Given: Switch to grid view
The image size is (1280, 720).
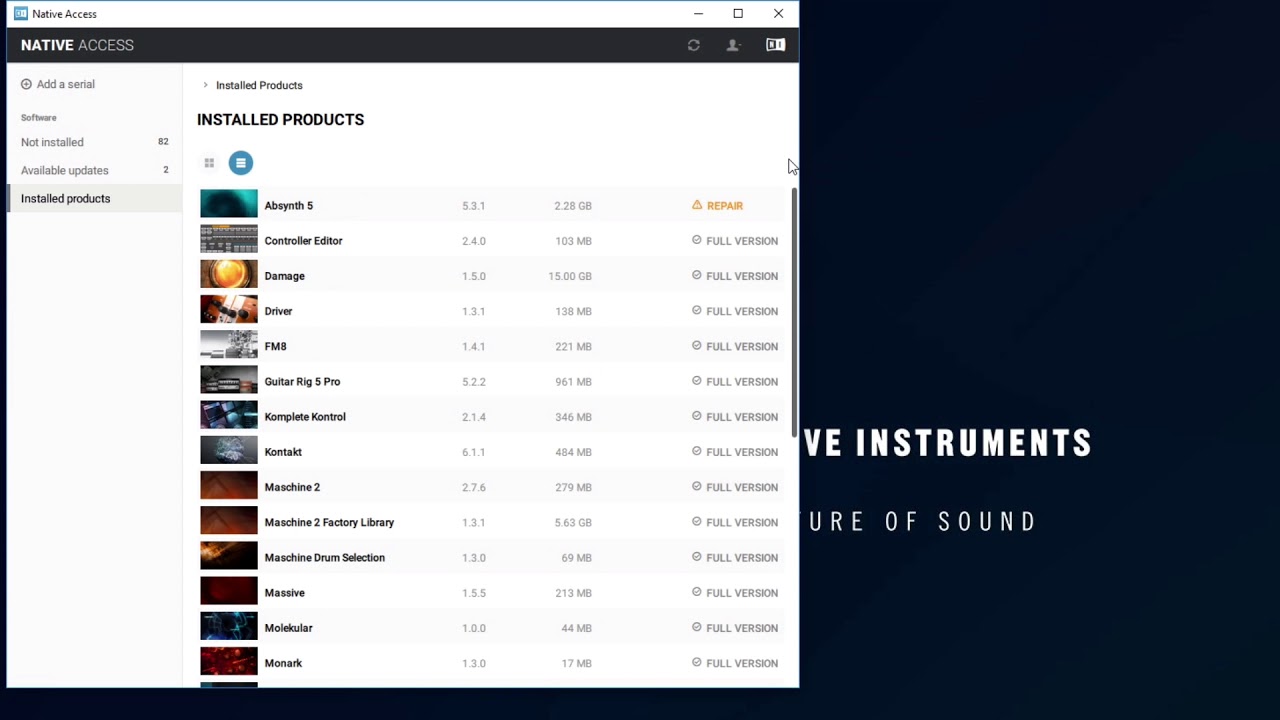Looking at the screenshot, I should click(x=209, y=163).
